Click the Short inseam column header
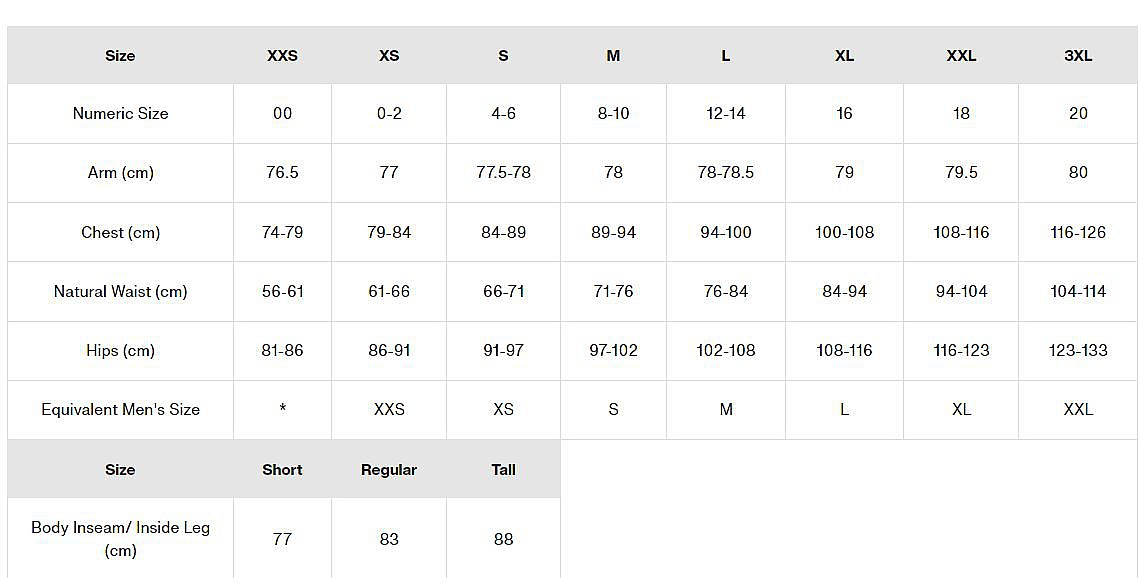The width and height of the screenshot is (1141, 578). click(282, 470)
